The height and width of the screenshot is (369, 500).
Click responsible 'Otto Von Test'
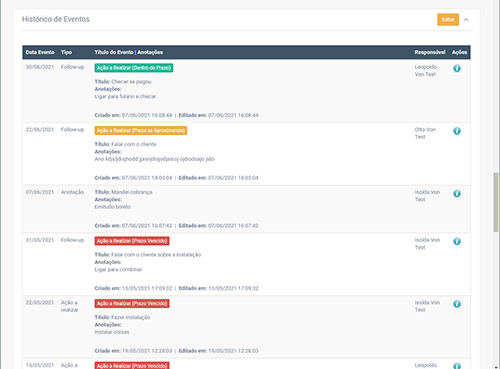(x=425, y=133)
